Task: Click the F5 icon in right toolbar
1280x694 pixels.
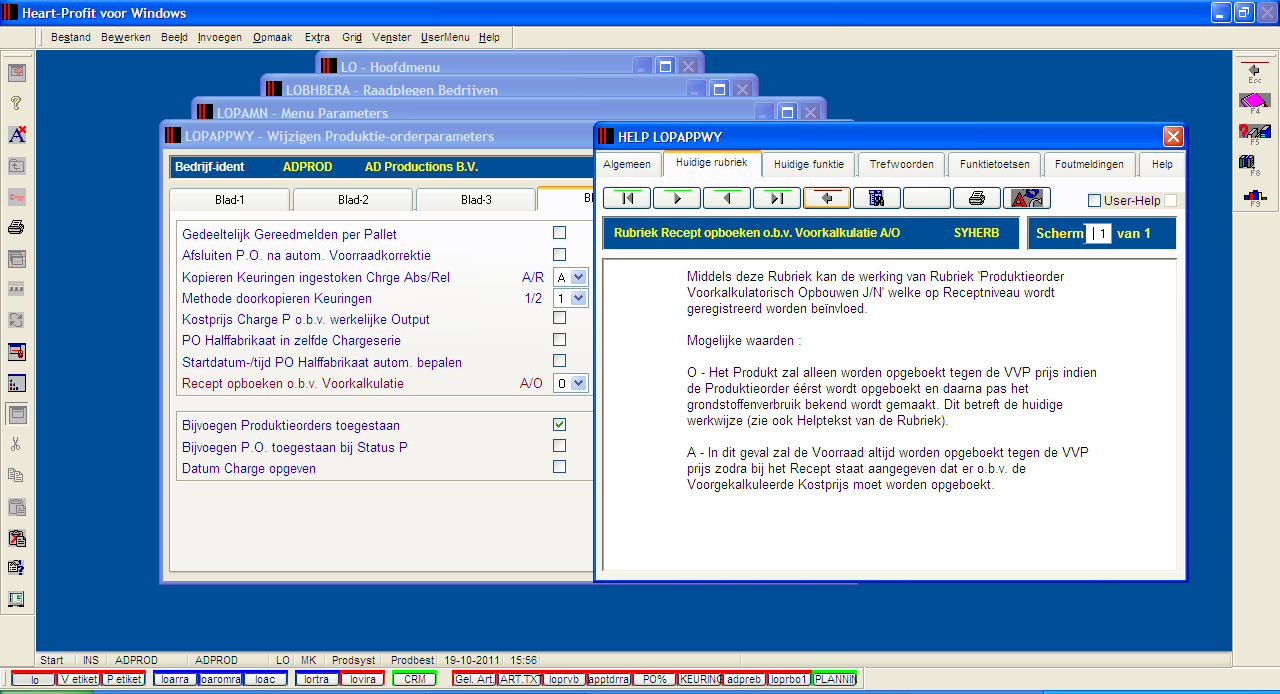Action: click(x=1254, y=132)
